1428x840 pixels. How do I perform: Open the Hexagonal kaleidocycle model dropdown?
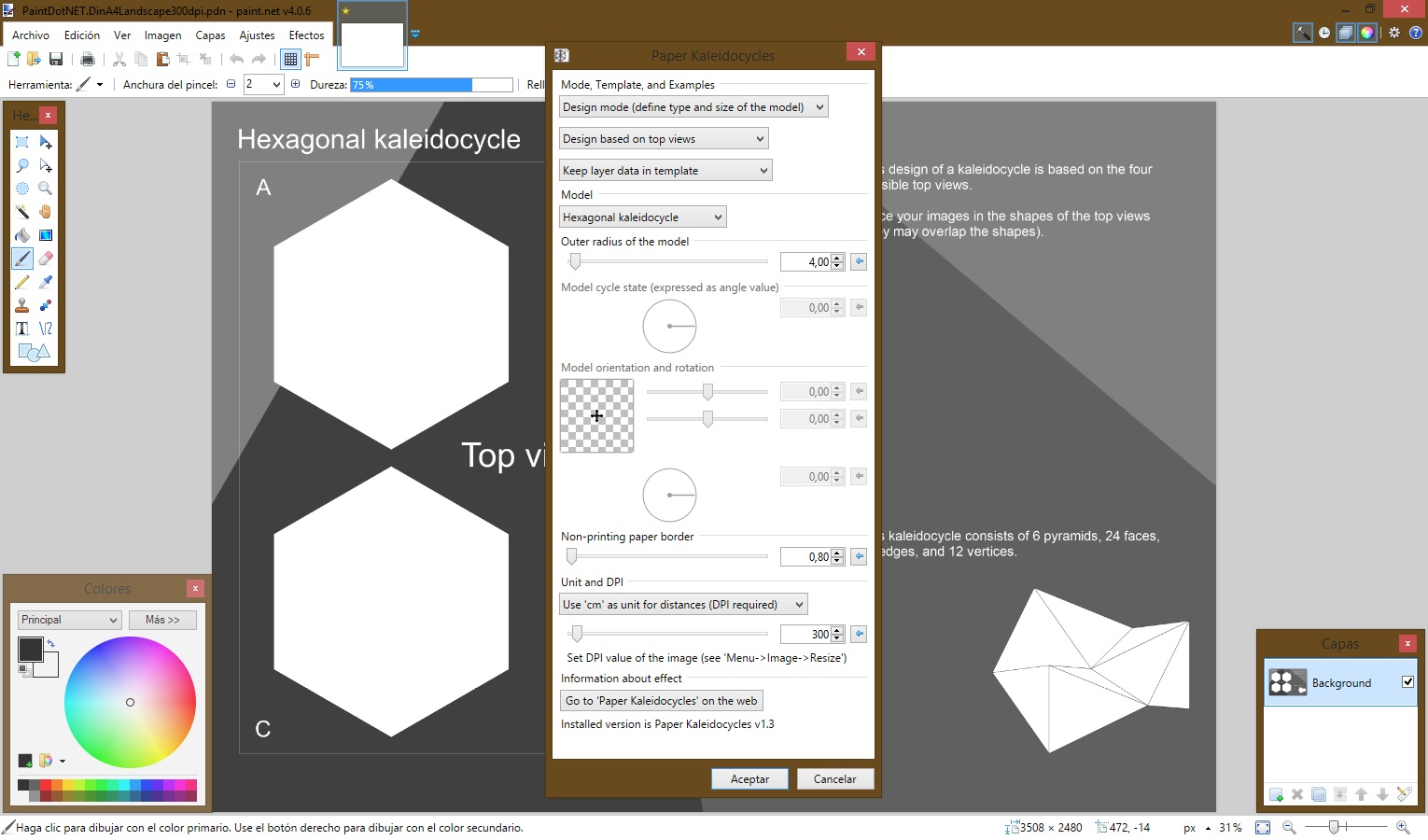click(x=642, y=217)
